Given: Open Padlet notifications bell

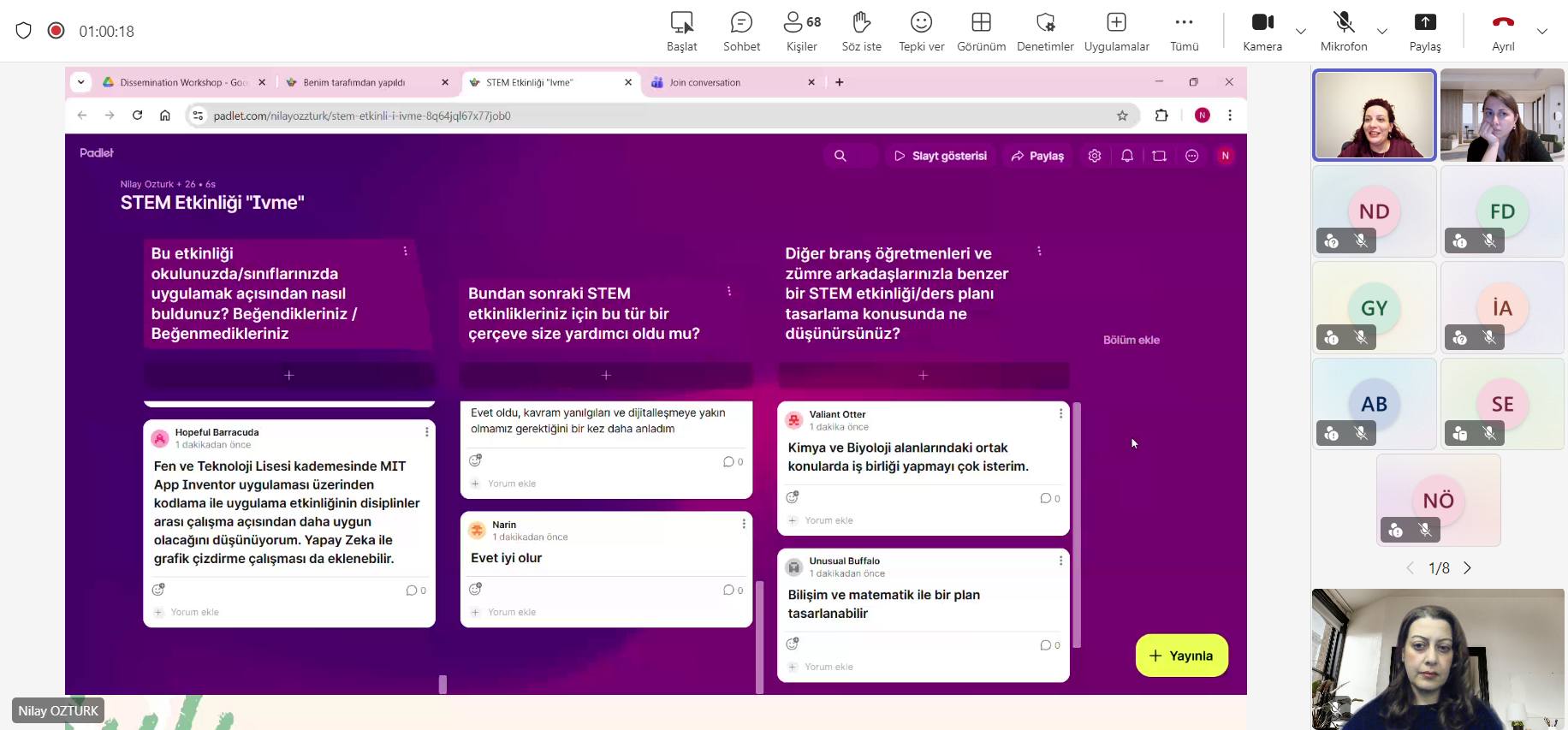Looking at the screenshot, I should 1127,156.
